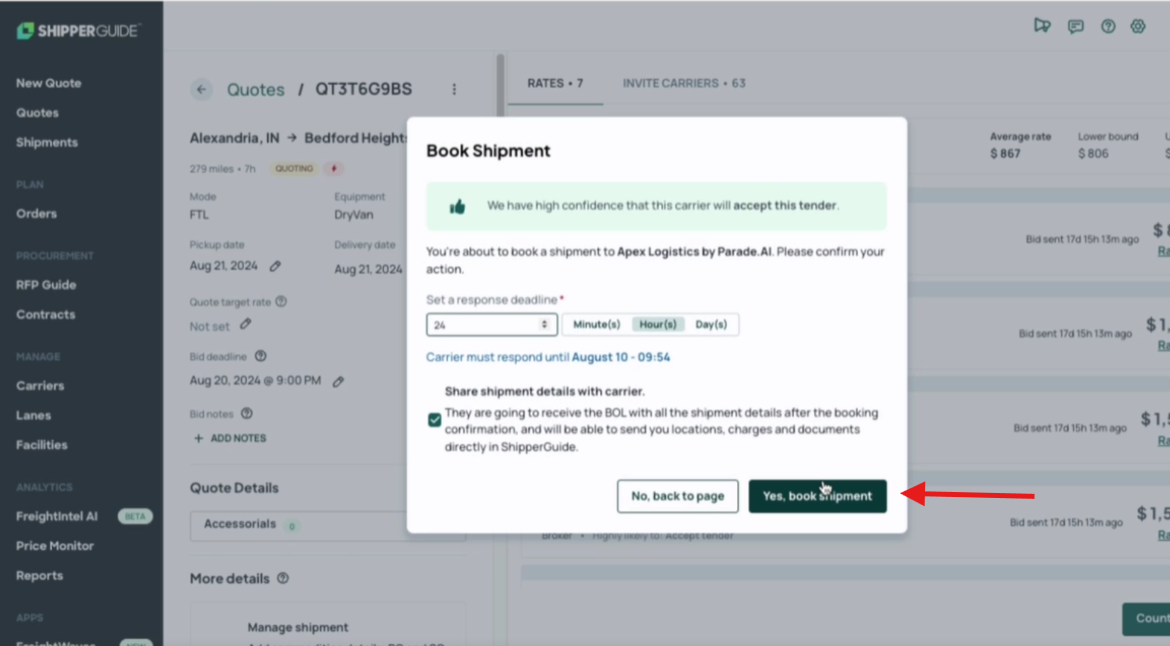This screenshot has height=646, width=1170.
Task: Click quote ID QT3T6G9BS
Action: (363, 90)
